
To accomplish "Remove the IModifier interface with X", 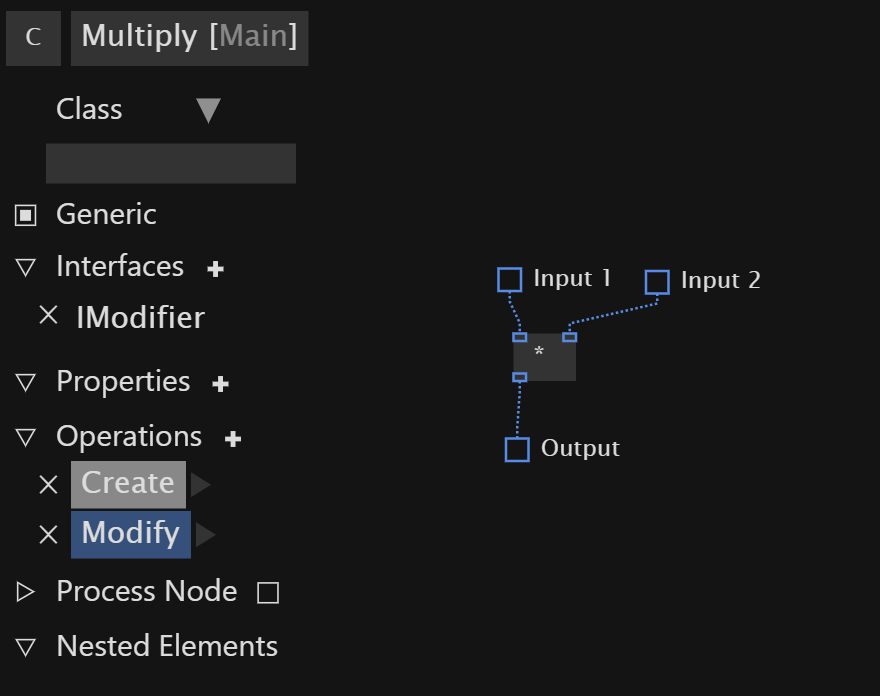I will (x=49, y=315).
